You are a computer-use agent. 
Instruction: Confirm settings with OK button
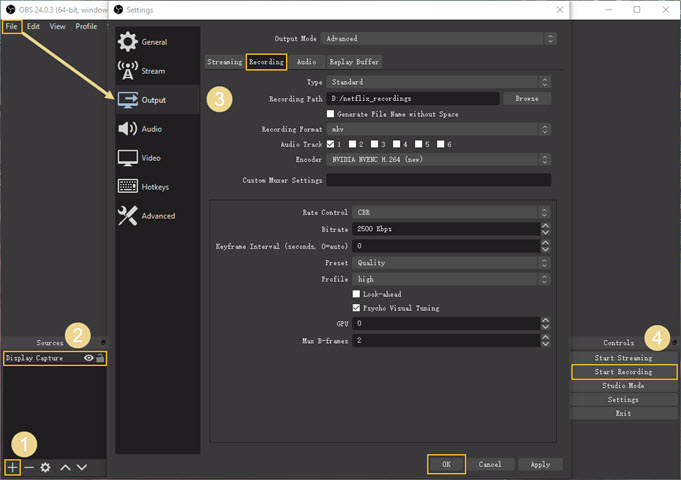[446, 464]
